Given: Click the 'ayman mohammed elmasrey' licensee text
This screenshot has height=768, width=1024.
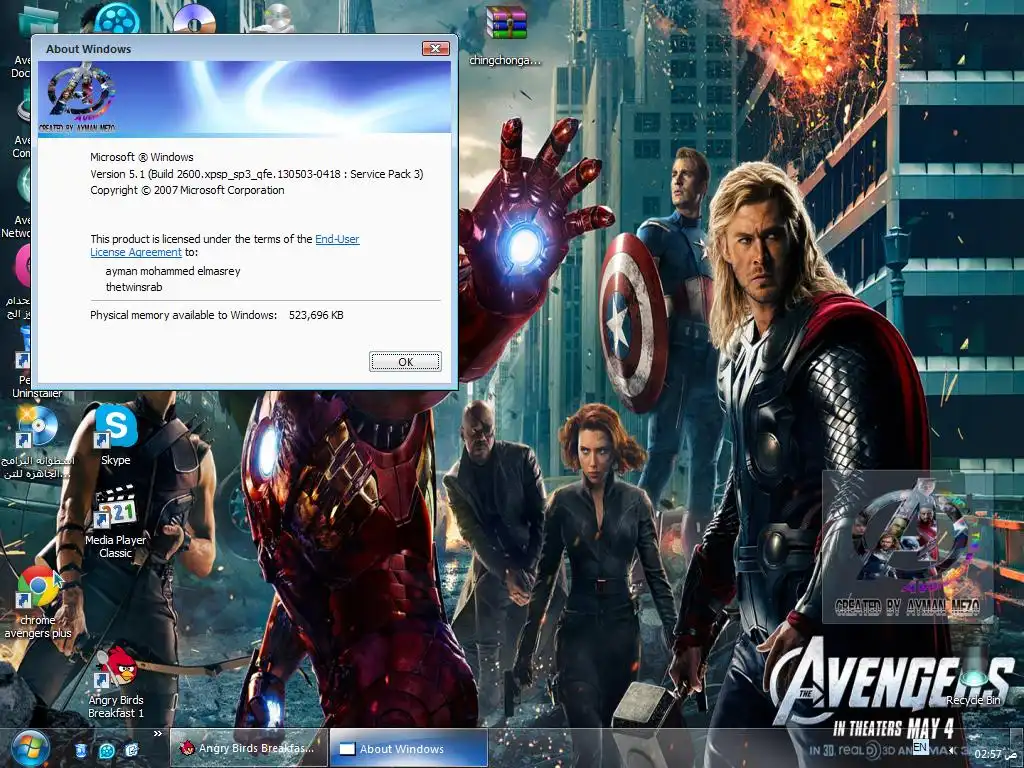Looking at the screenshot, I should (173, 271).
